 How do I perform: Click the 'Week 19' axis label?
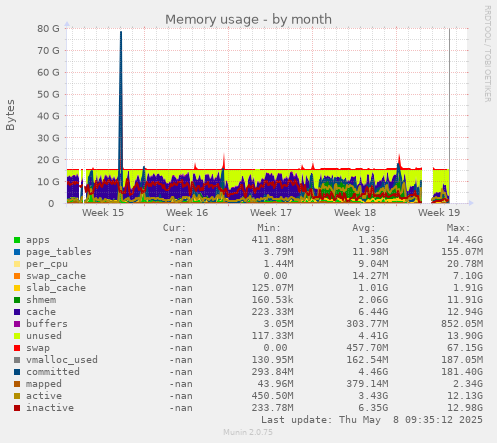coord(439,213)
